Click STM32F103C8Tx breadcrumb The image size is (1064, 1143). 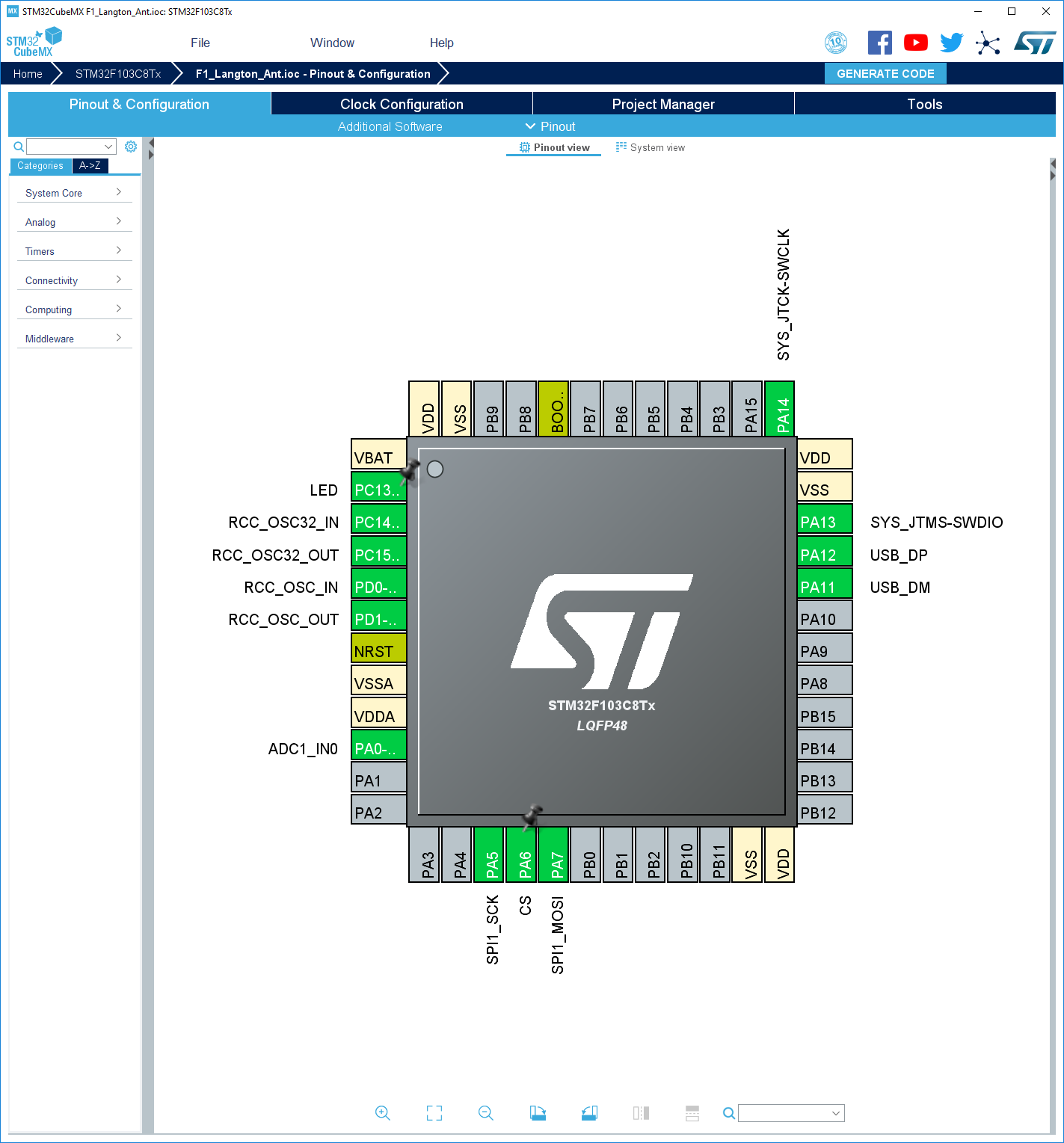pos(118,73)
